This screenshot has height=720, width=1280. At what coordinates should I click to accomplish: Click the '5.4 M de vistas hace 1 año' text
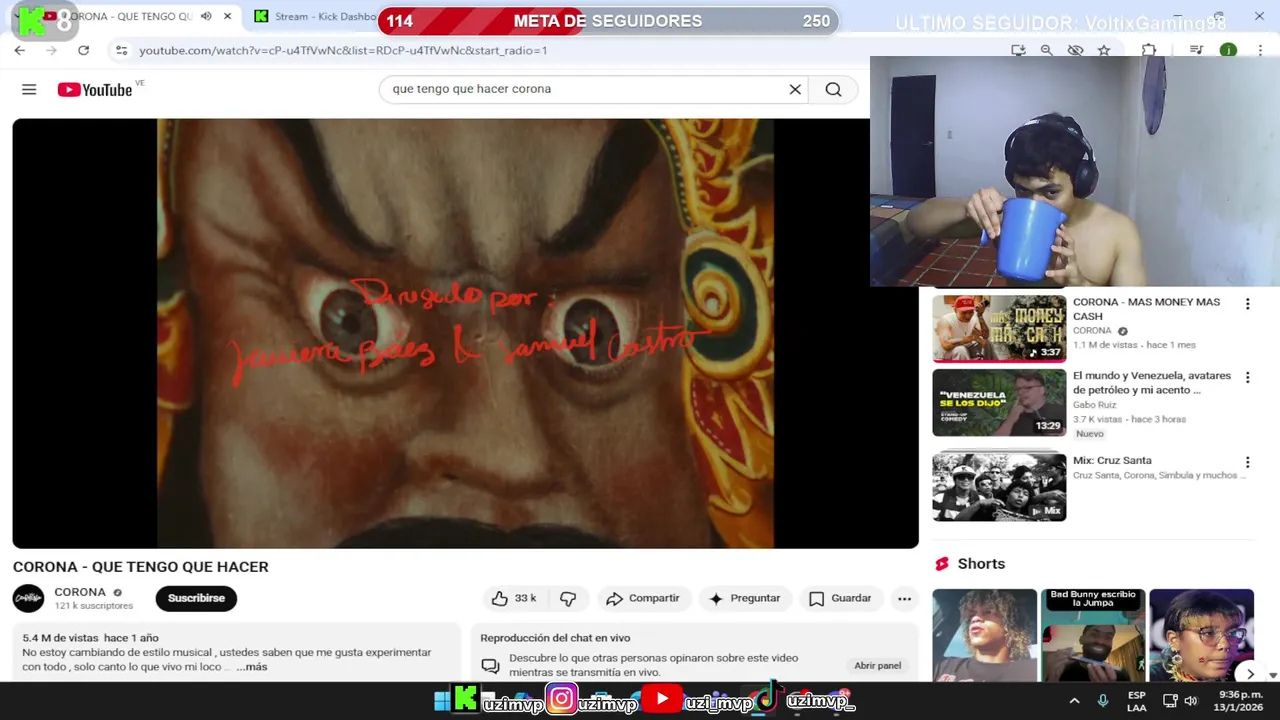91,638
